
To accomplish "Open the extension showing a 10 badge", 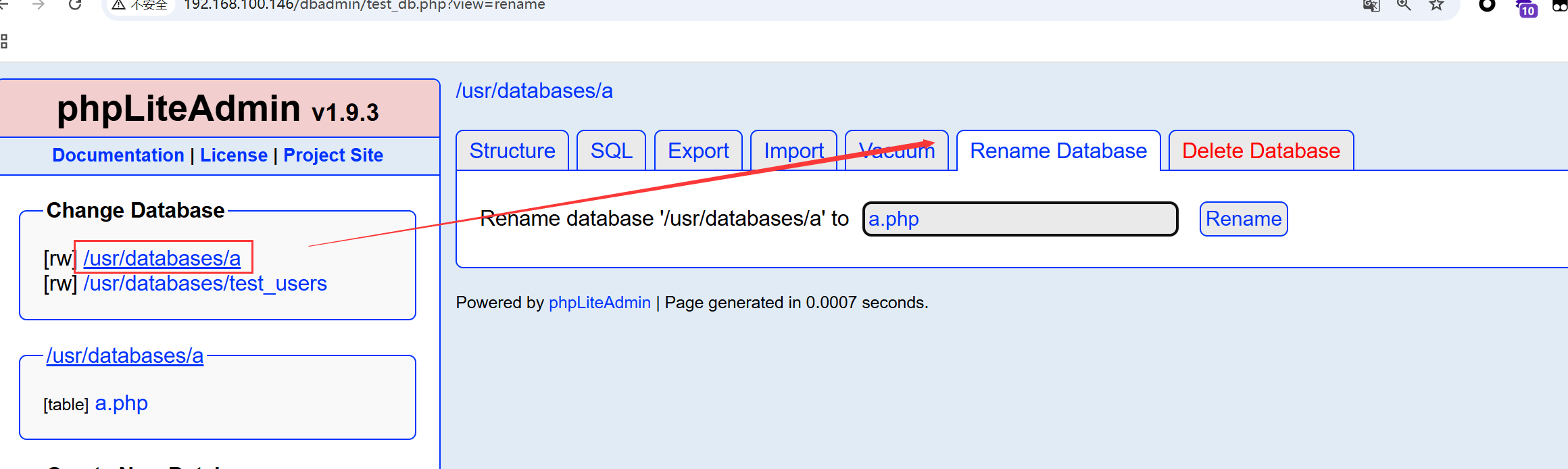I will point(1526,7).
